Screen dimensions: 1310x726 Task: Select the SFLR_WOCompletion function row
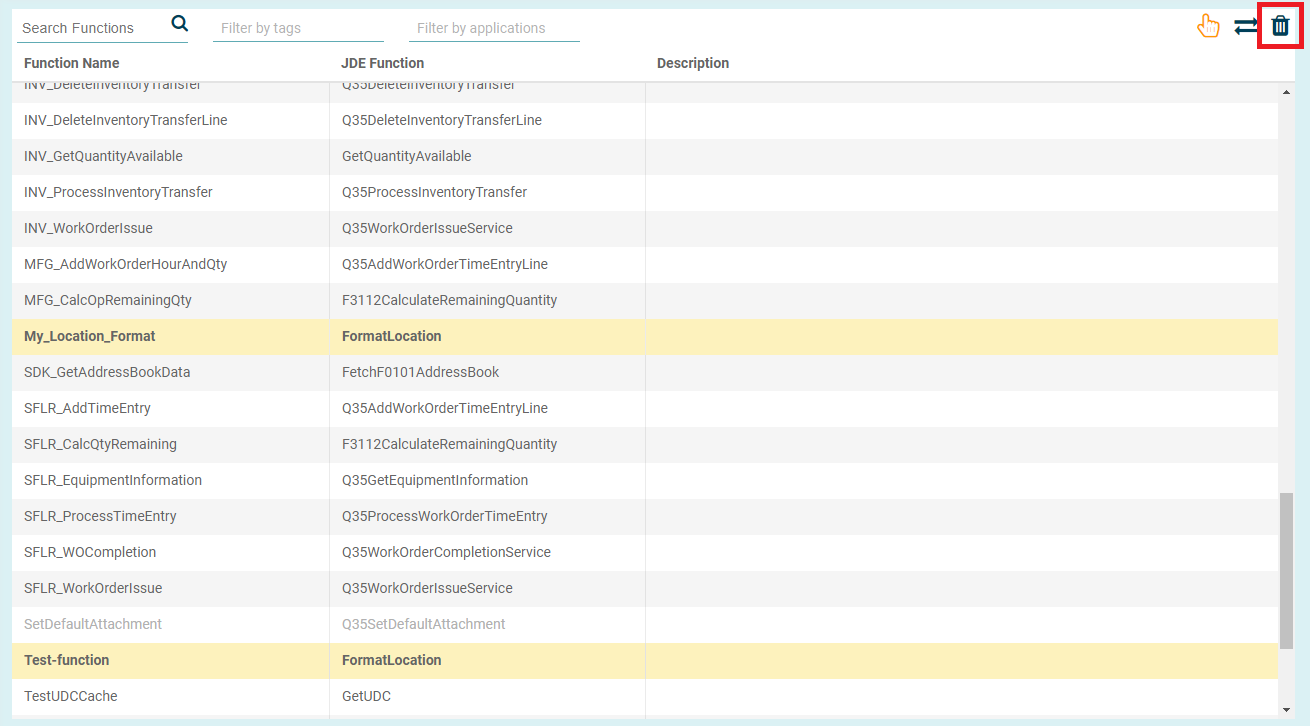(x=90, y=552)
